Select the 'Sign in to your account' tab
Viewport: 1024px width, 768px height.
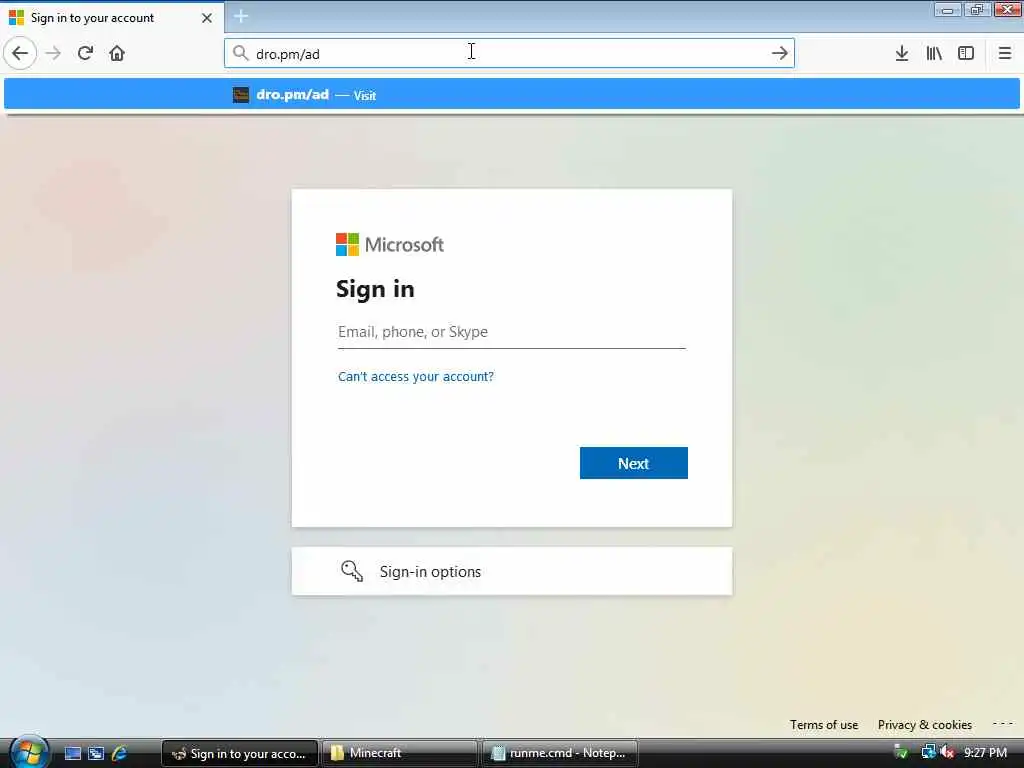[112, 17]
